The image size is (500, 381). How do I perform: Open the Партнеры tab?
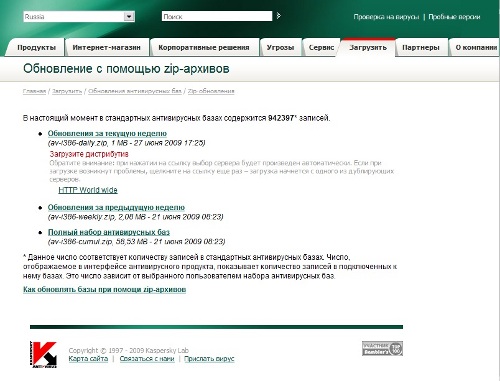[x=421, y=48]
